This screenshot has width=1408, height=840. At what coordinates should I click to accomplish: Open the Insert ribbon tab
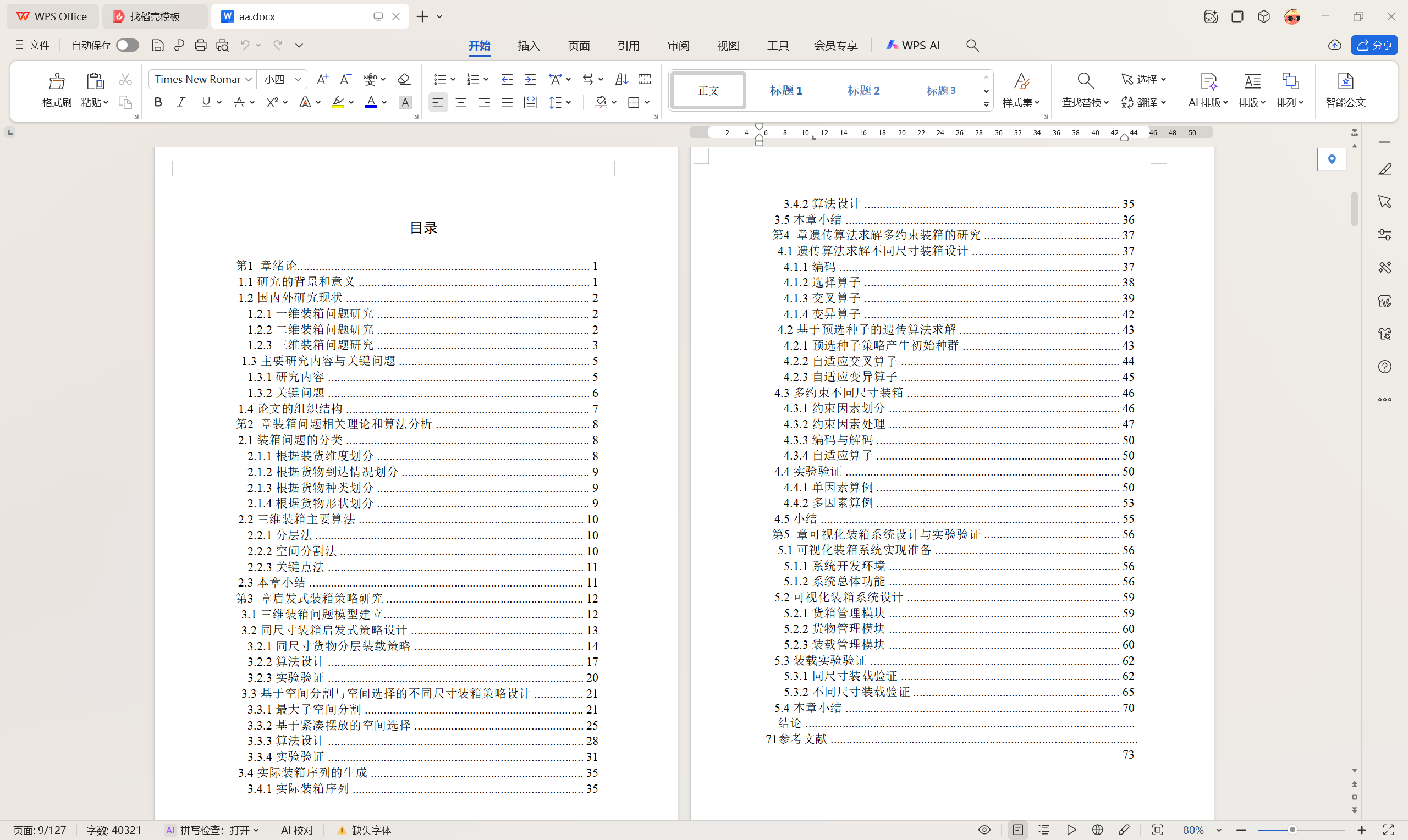pyautogui.click(x=528, y=45)
